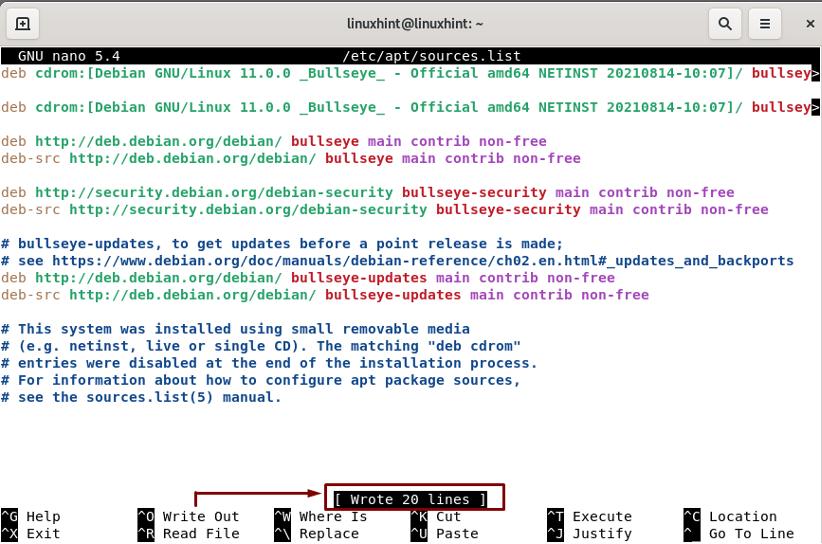Click the ^\ Replace shortcut
This screenshot has width=822, height=544.
317,534
